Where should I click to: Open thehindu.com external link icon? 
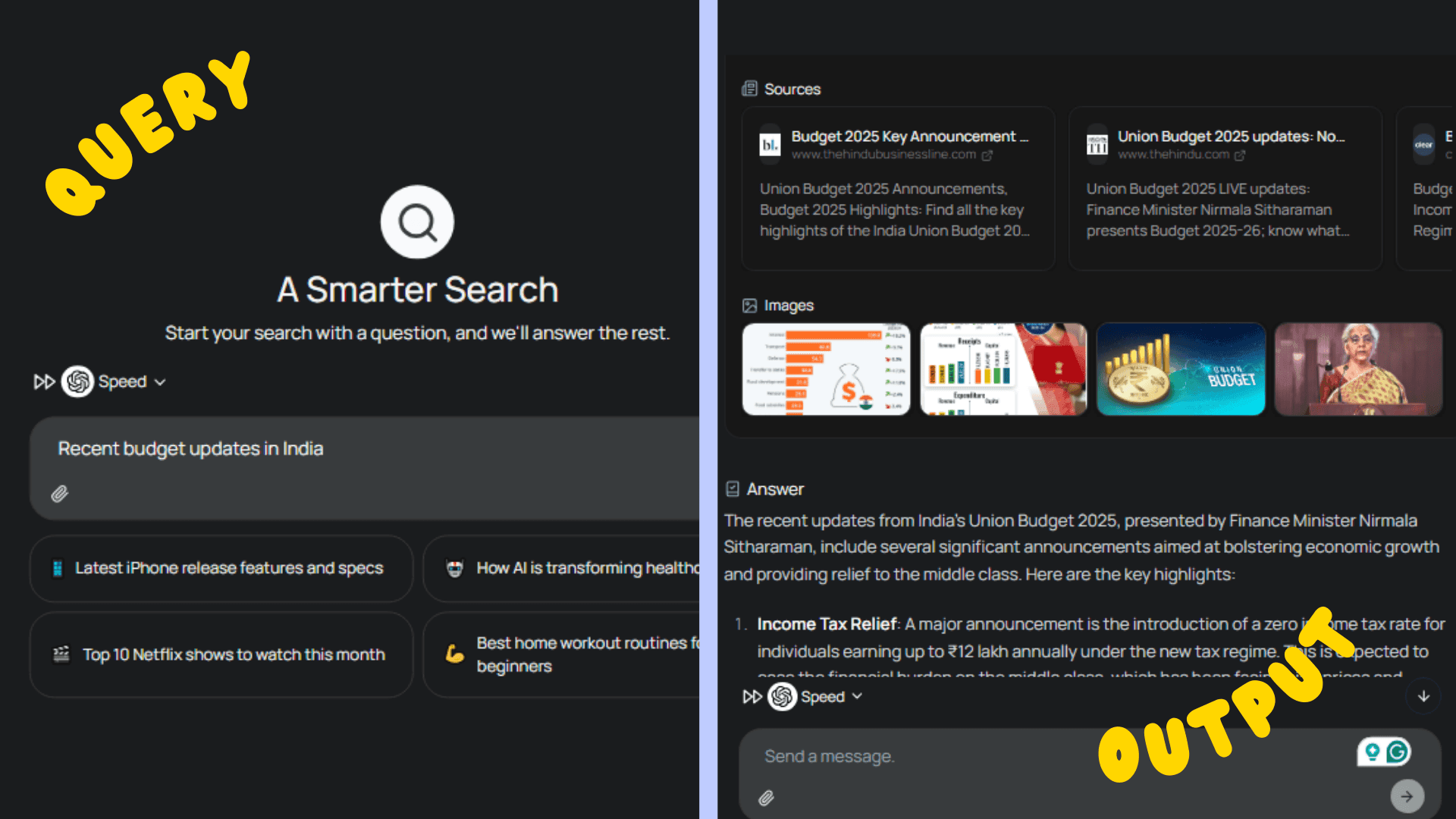point(1240,155)
